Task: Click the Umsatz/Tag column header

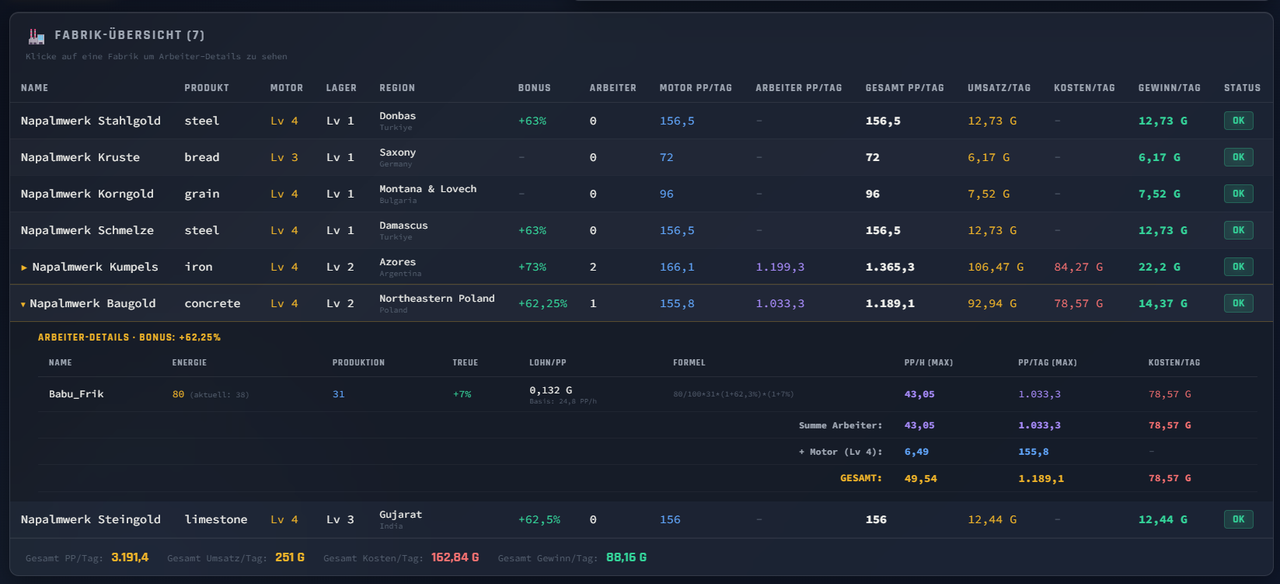Action: pos(999,88)
